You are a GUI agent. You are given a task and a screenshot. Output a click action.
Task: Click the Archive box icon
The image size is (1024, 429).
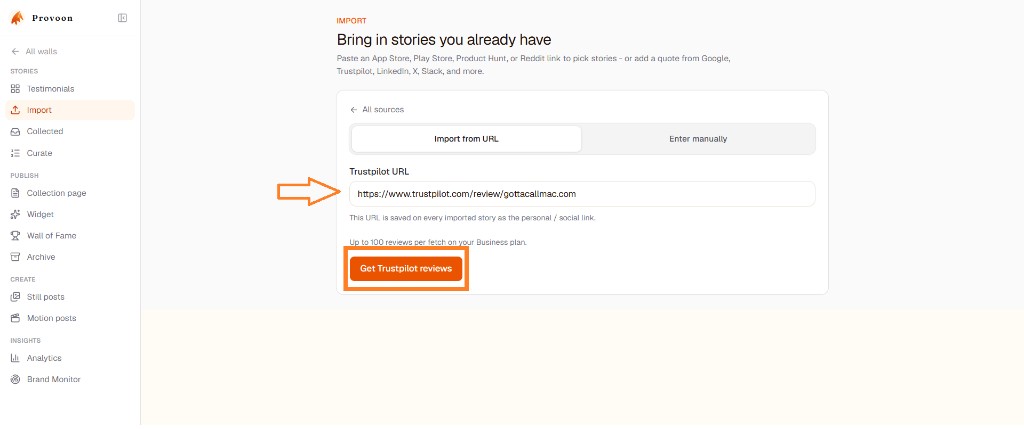(x=16, y=257)
